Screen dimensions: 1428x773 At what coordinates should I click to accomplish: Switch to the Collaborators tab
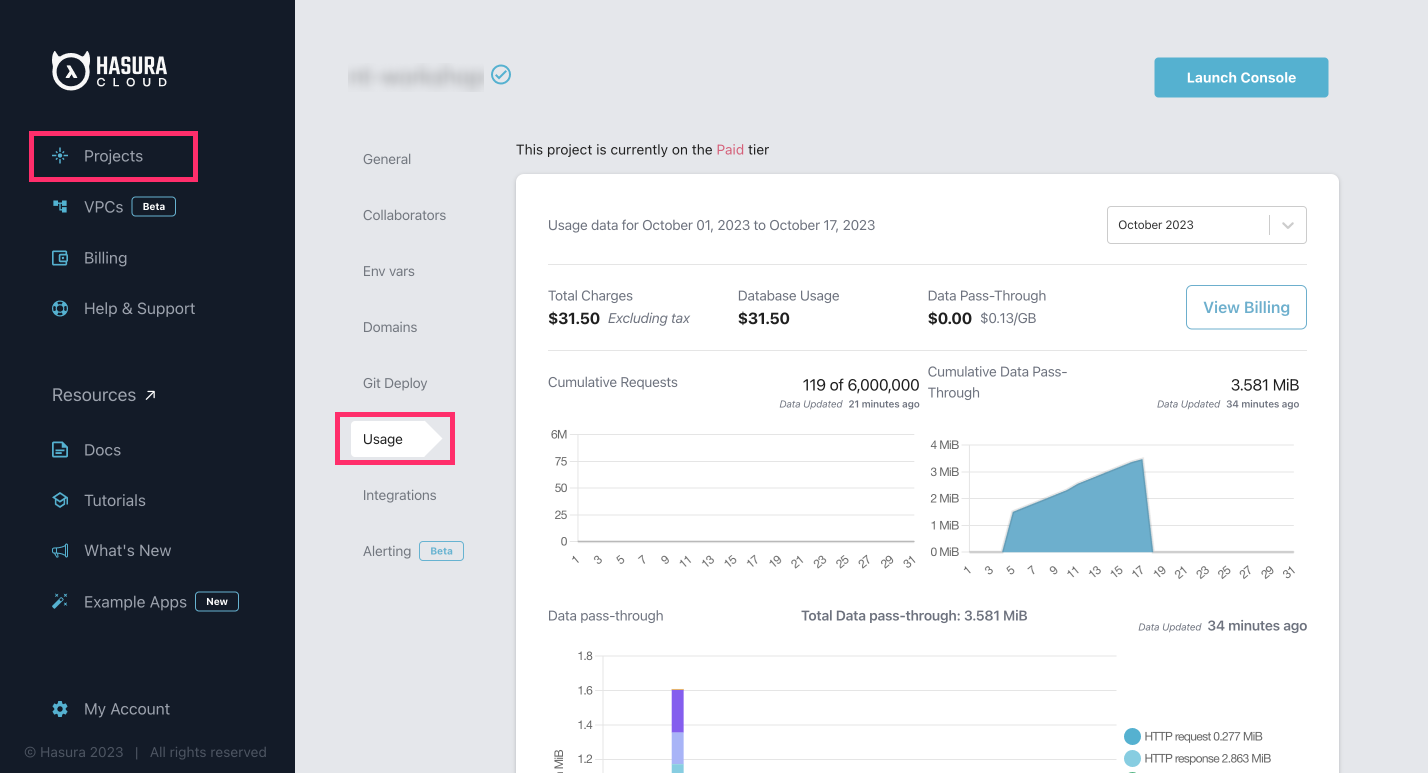[404, 215]
